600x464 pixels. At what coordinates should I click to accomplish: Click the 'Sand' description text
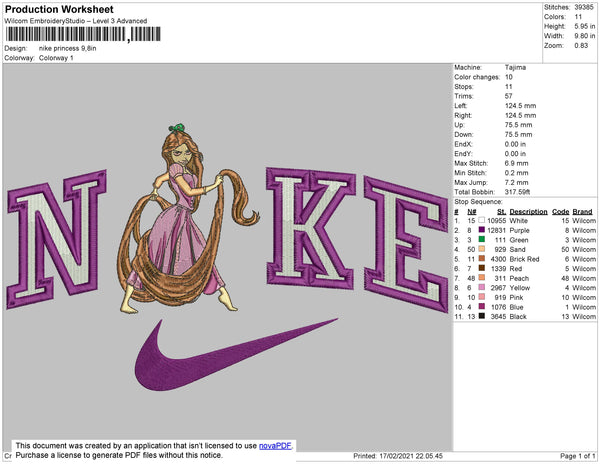[517, 249]
